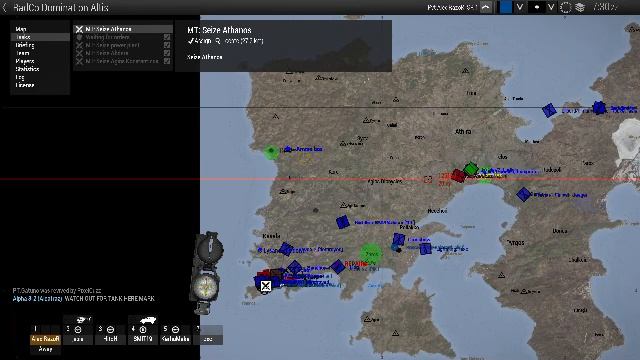The width and height of the screenshot is (640, 360).
Task: Click the dashed circle icon in top bar
Action: tap(565, 7)
